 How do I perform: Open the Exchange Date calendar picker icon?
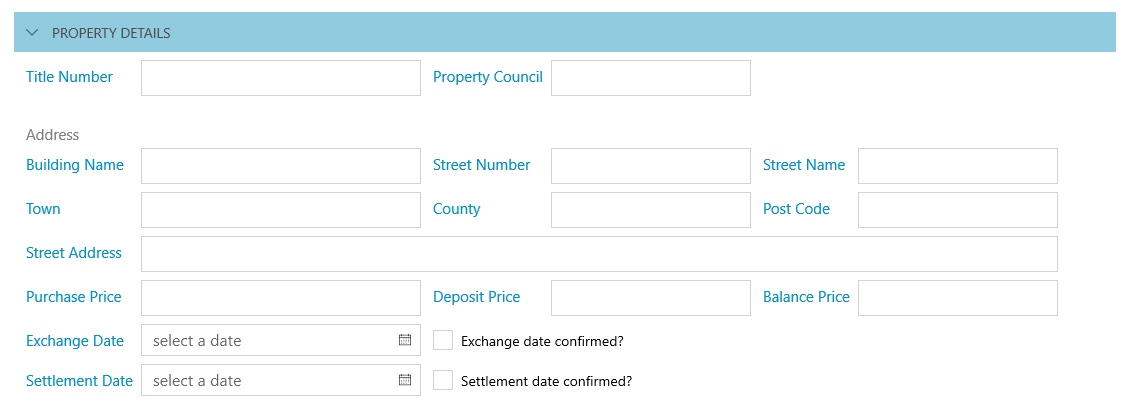[405, 340]
